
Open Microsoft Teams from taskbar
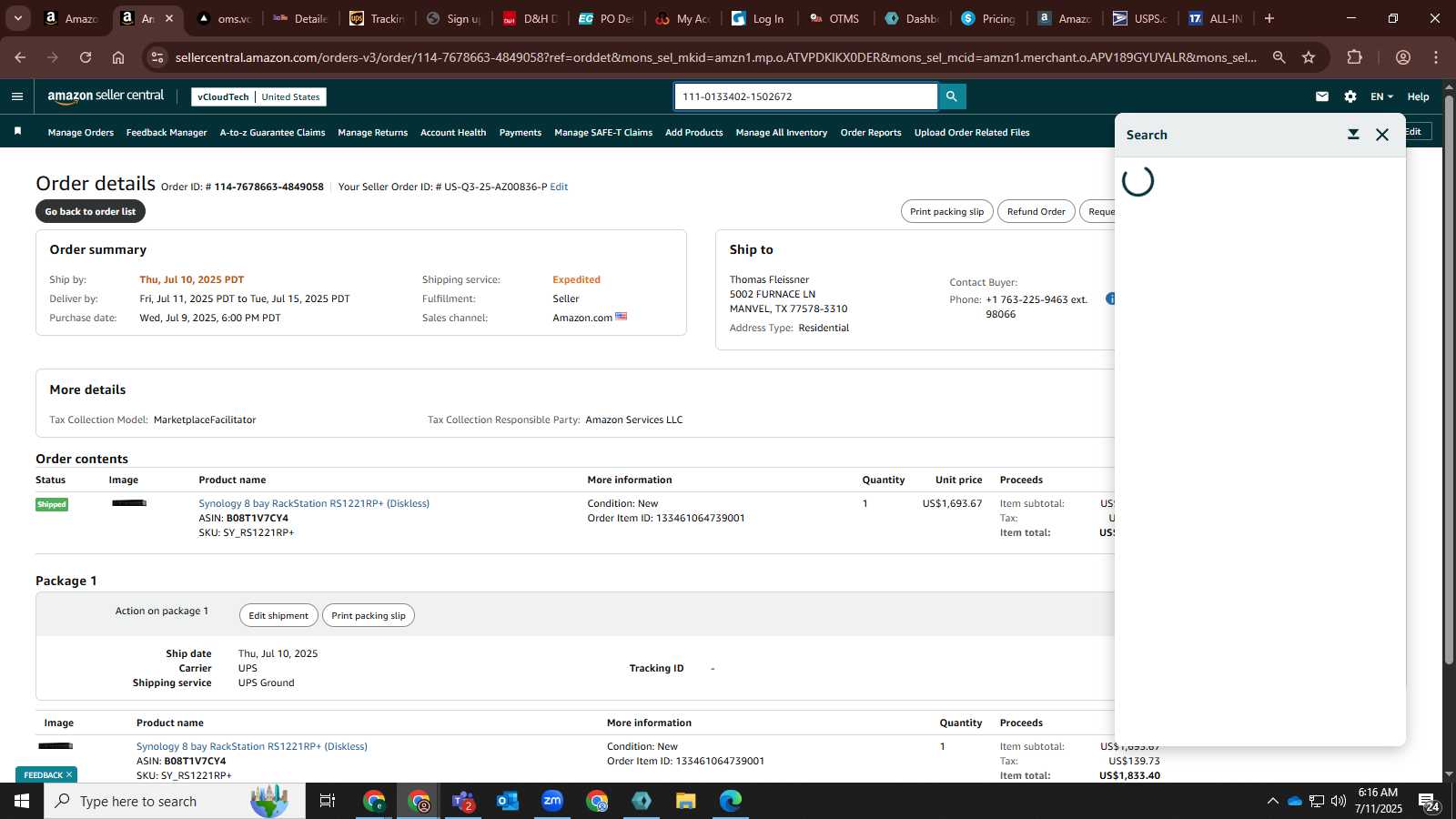point(463,801)
